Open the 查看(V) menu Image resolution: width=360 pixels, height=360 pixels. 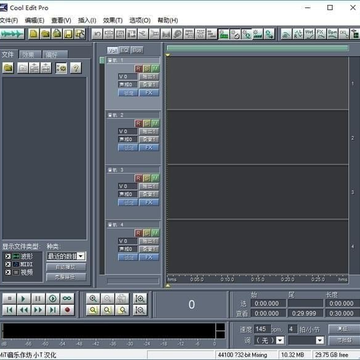61,20
